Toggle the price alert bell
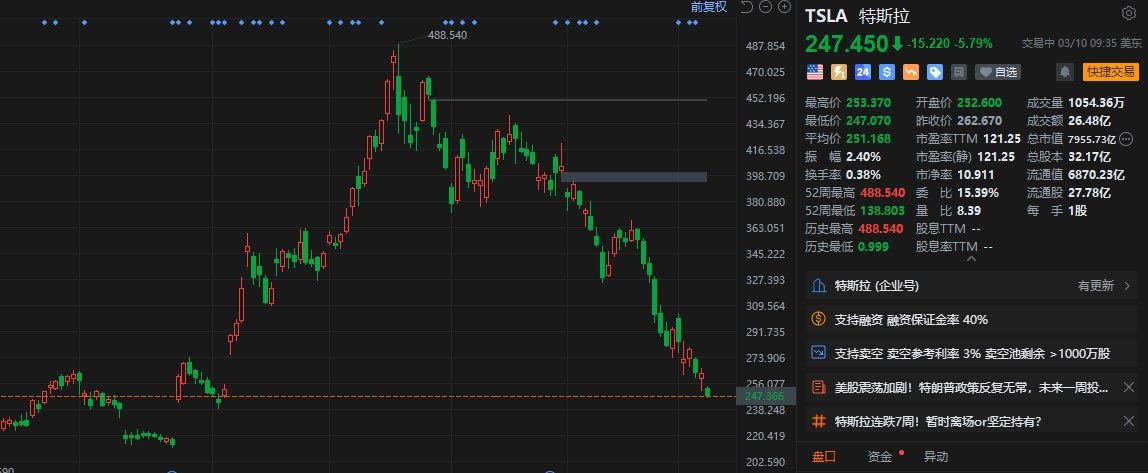Image resolution: width=1148 pixels, height=473 pixels. (x=1065, y=72)
